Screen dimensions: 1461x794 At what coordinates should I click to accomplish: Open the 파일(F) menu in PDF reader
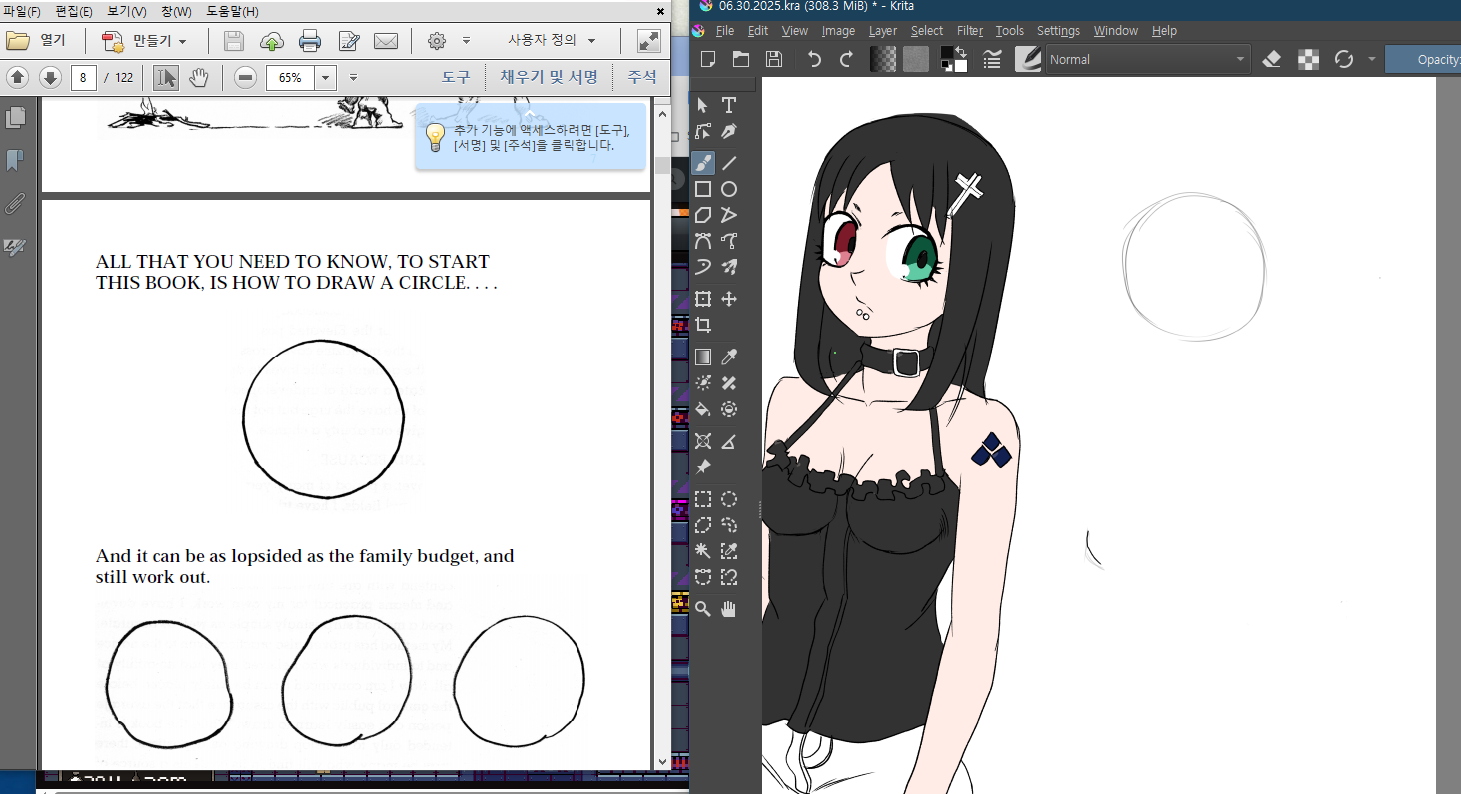click(22, 12)
